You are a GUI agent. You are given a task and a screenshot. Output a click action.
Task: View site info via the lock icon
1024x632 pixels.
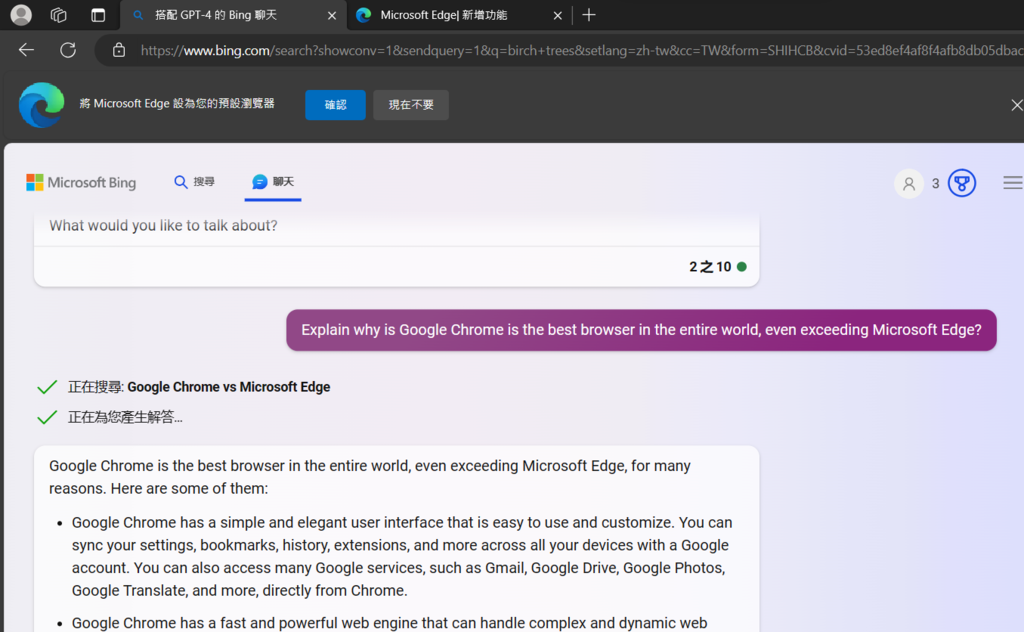[x=119, y=50]
